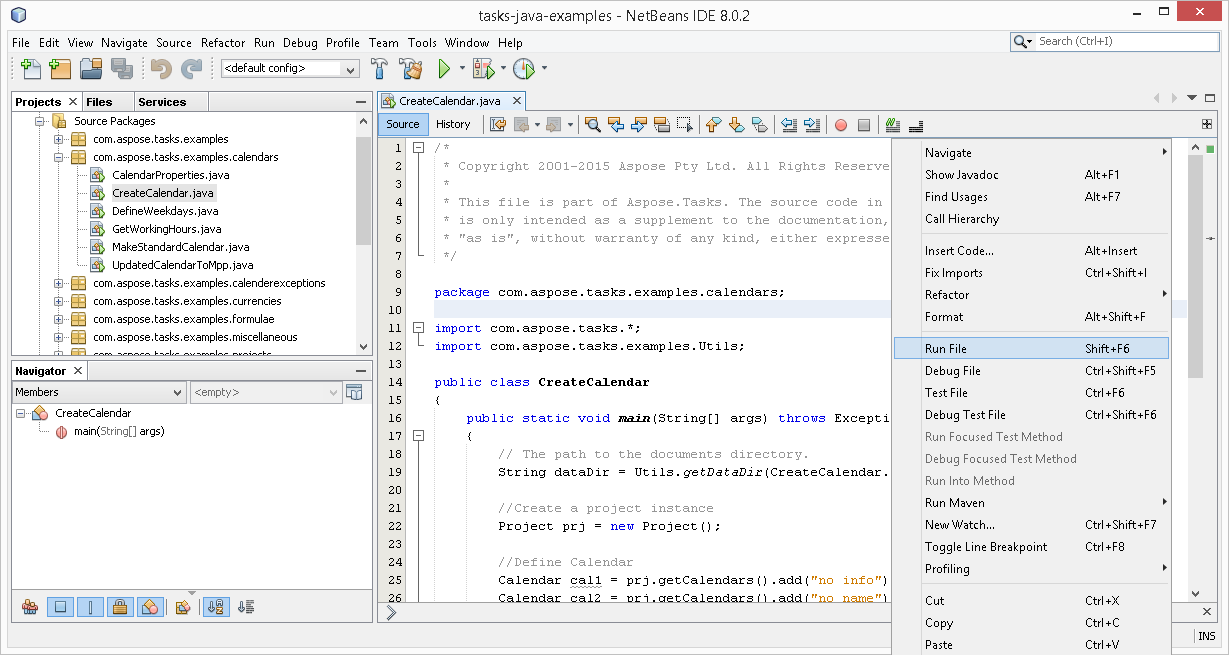1229x655 pixels.
Task: Toggle Highlight Search in the editor toolbar
Action: tap(663, 124)
